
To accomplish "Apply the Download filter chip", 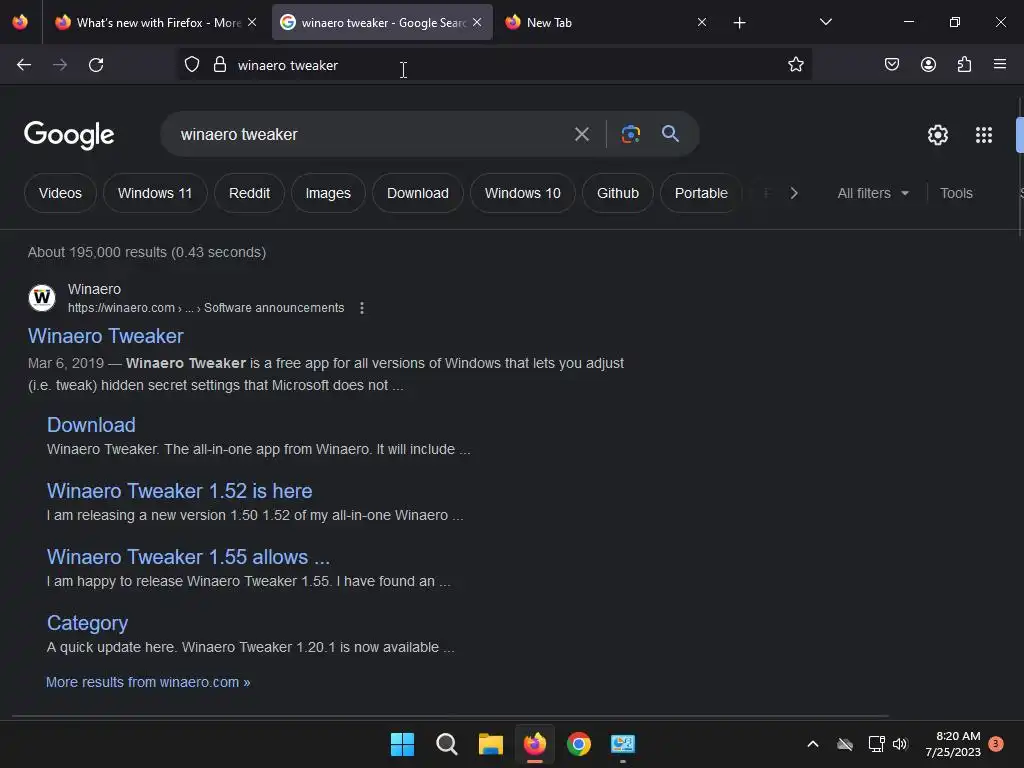I will click(418, 193).
